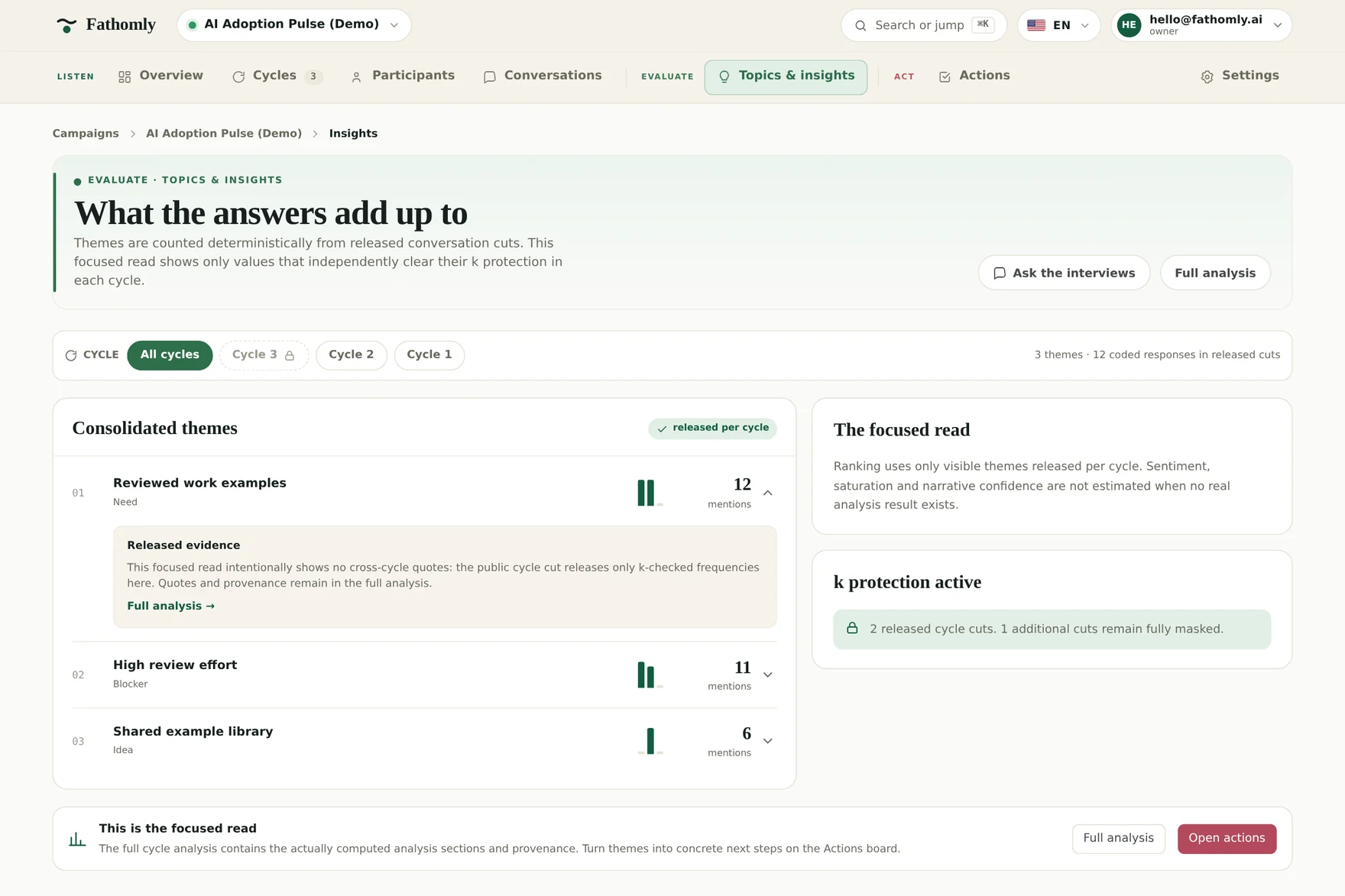Click the 11 mentions count
1345x896 pixels.
pos(730,674)
